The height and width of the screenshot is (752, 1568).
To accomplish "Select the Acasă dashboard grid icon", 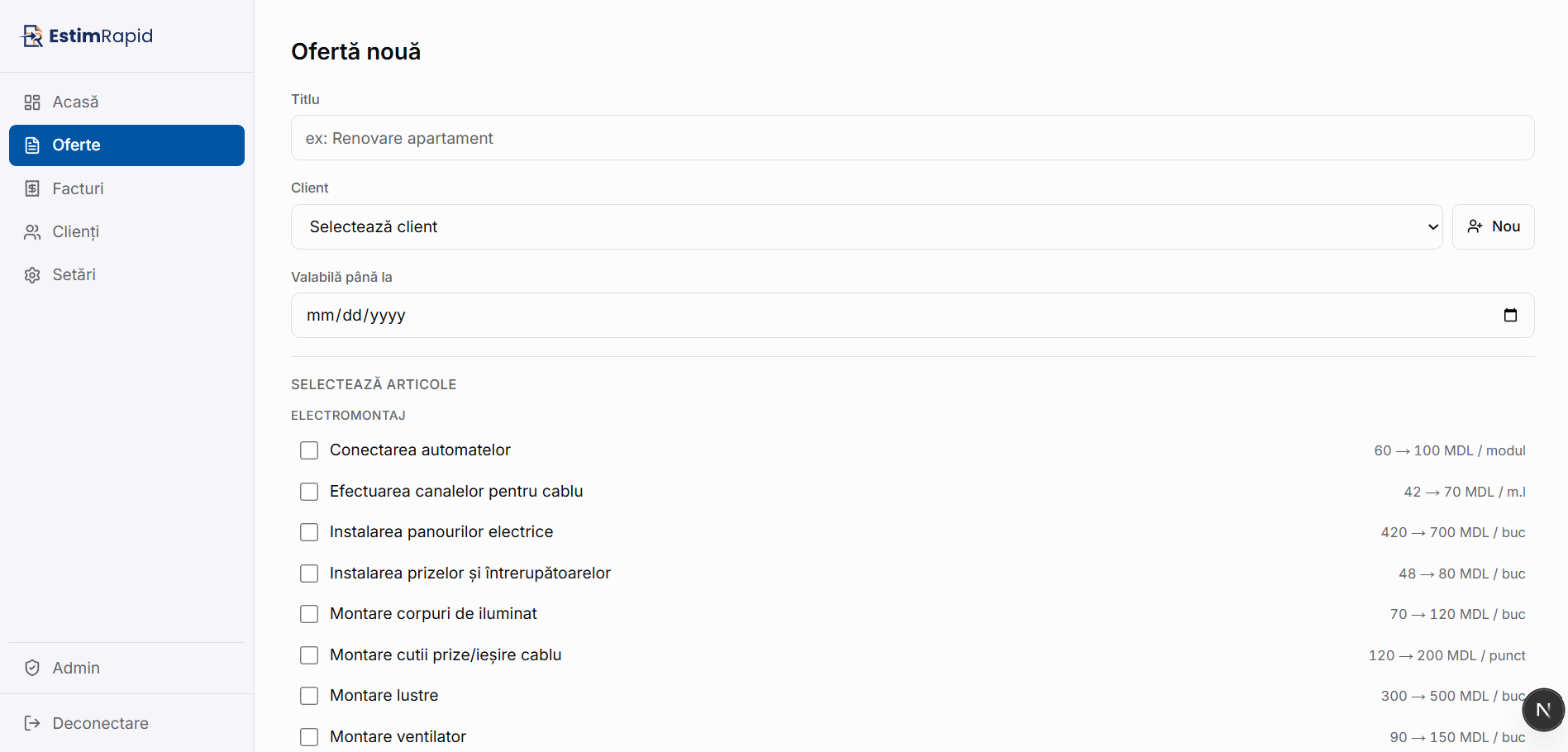I will click(x=32, y=102).
